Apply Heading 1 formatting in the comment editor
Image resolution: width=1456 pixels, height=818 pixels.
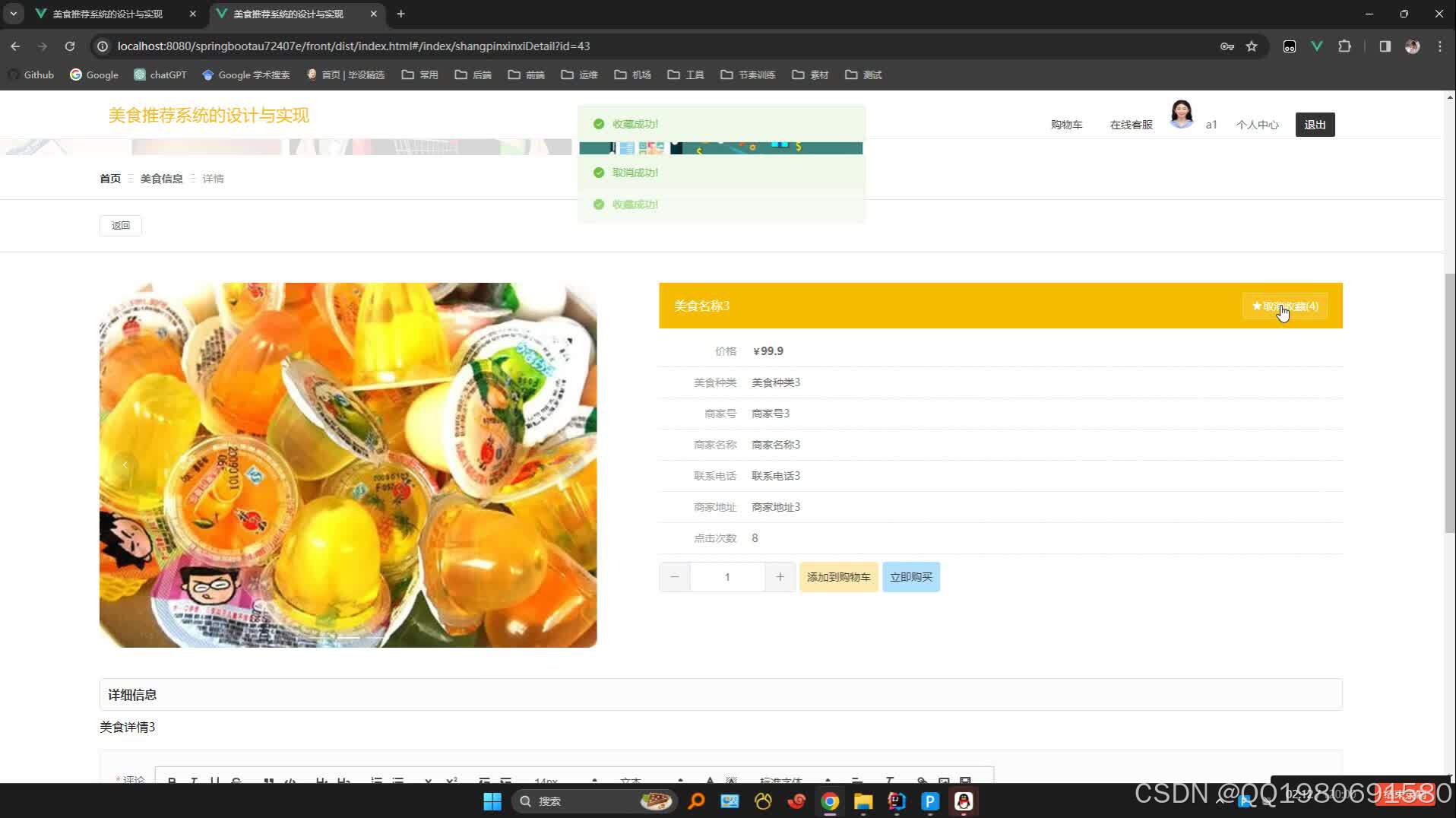pos(321,782)
